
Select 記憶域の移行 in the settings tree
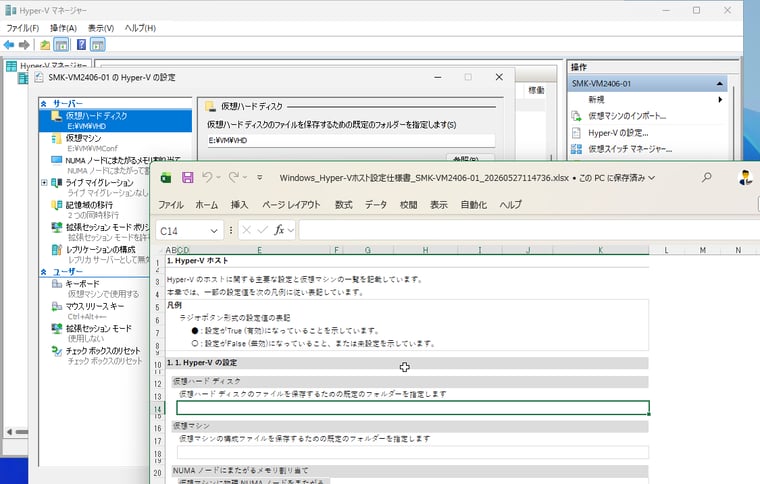click(89, 205)
